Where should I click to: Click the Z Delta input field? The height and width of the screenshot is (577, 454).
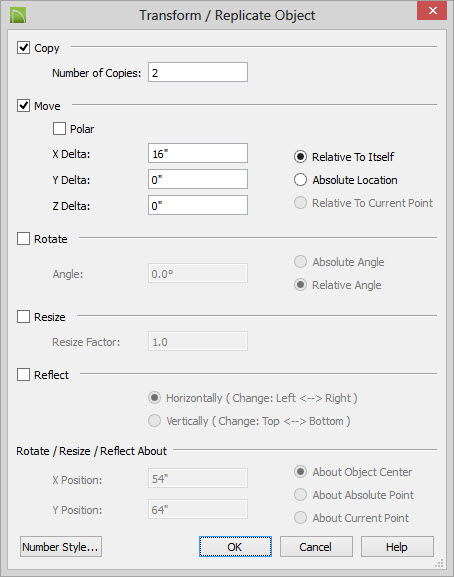point(198,205)
